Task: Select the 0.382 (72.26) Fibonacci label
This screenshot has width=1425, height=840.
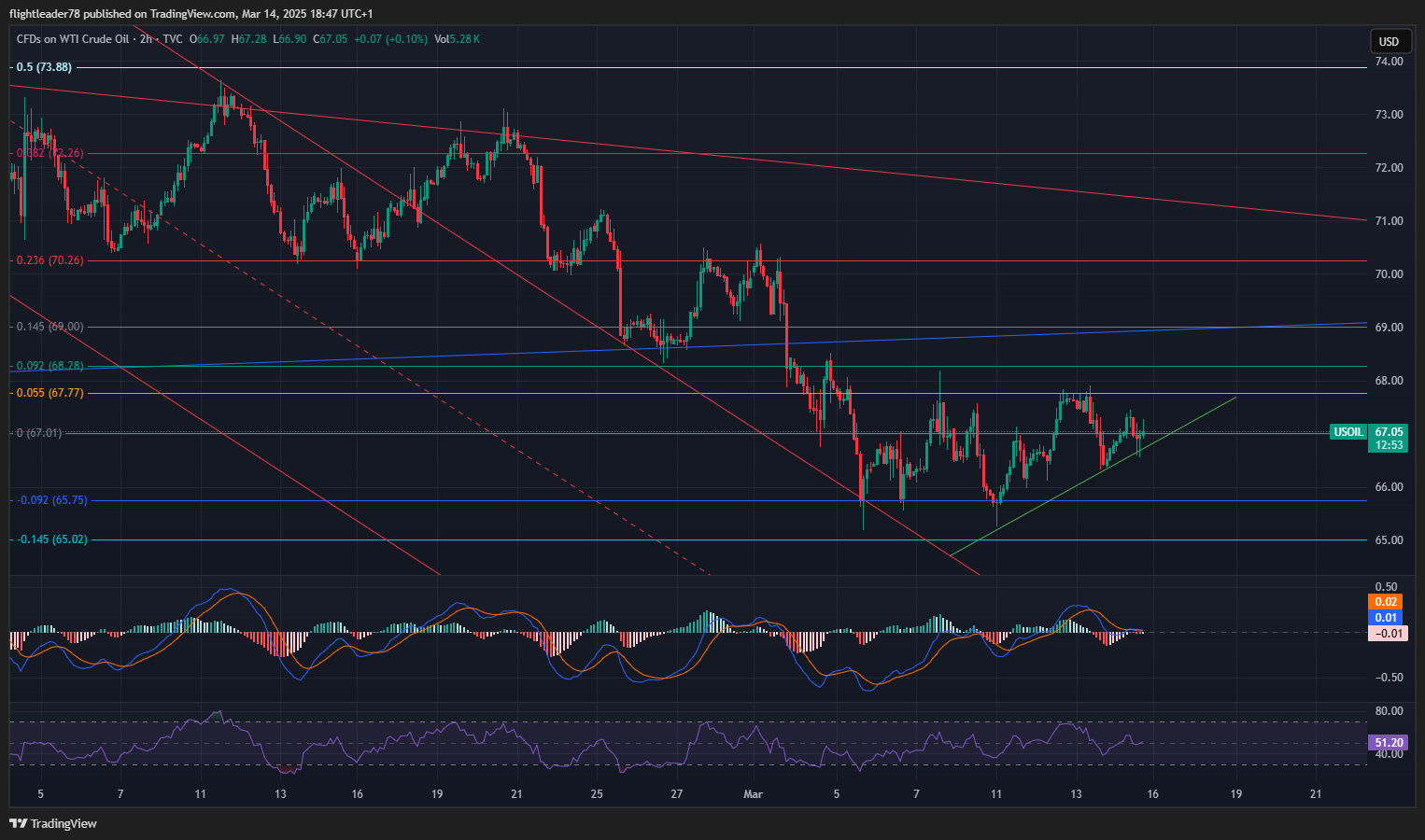Action: tap(50, 153)
